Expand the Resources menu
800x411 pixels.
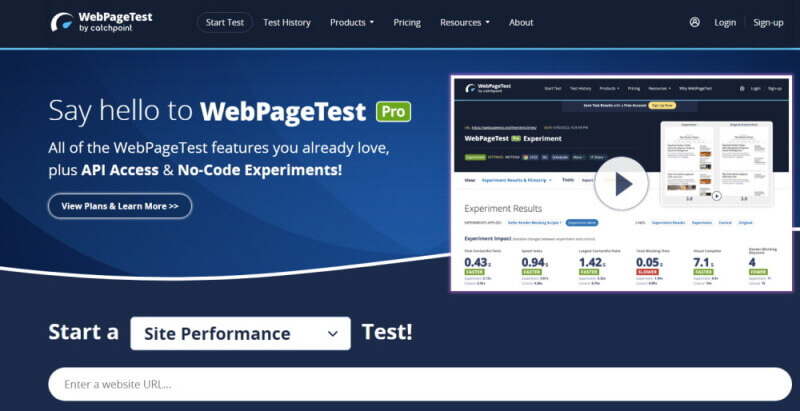[465, 22]
